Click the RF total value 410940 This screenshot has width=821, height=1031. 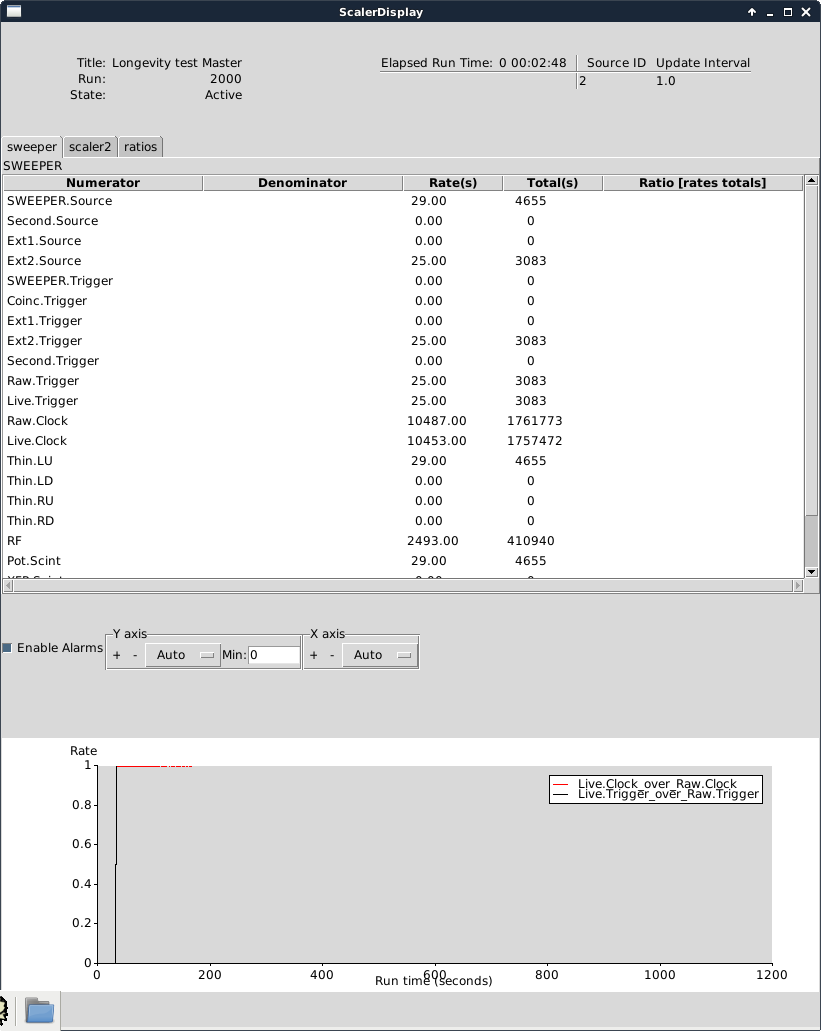point(530,540)
